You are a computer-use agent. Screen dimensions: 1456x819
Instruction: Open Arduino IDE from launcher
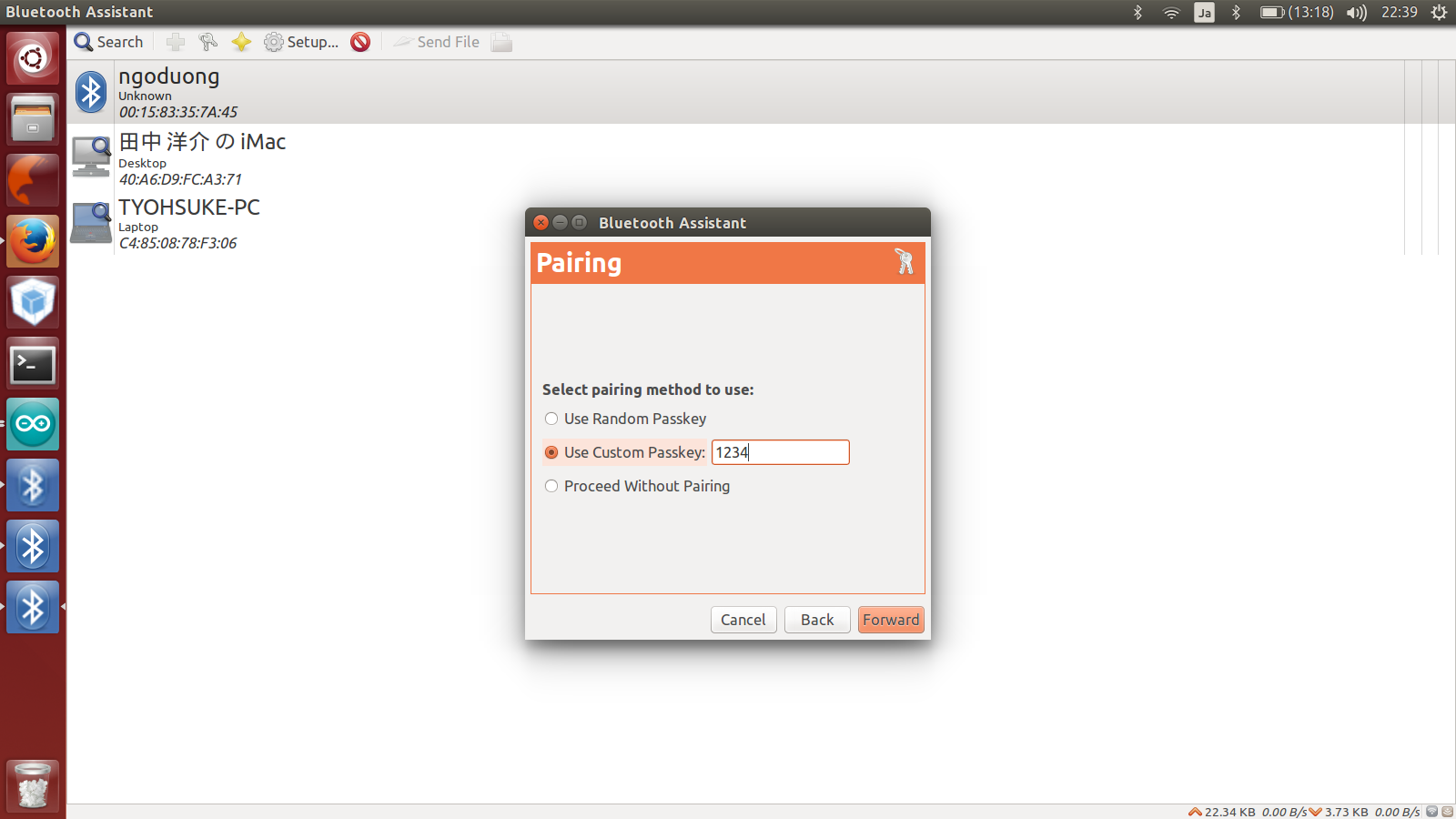tap(33, 424)
